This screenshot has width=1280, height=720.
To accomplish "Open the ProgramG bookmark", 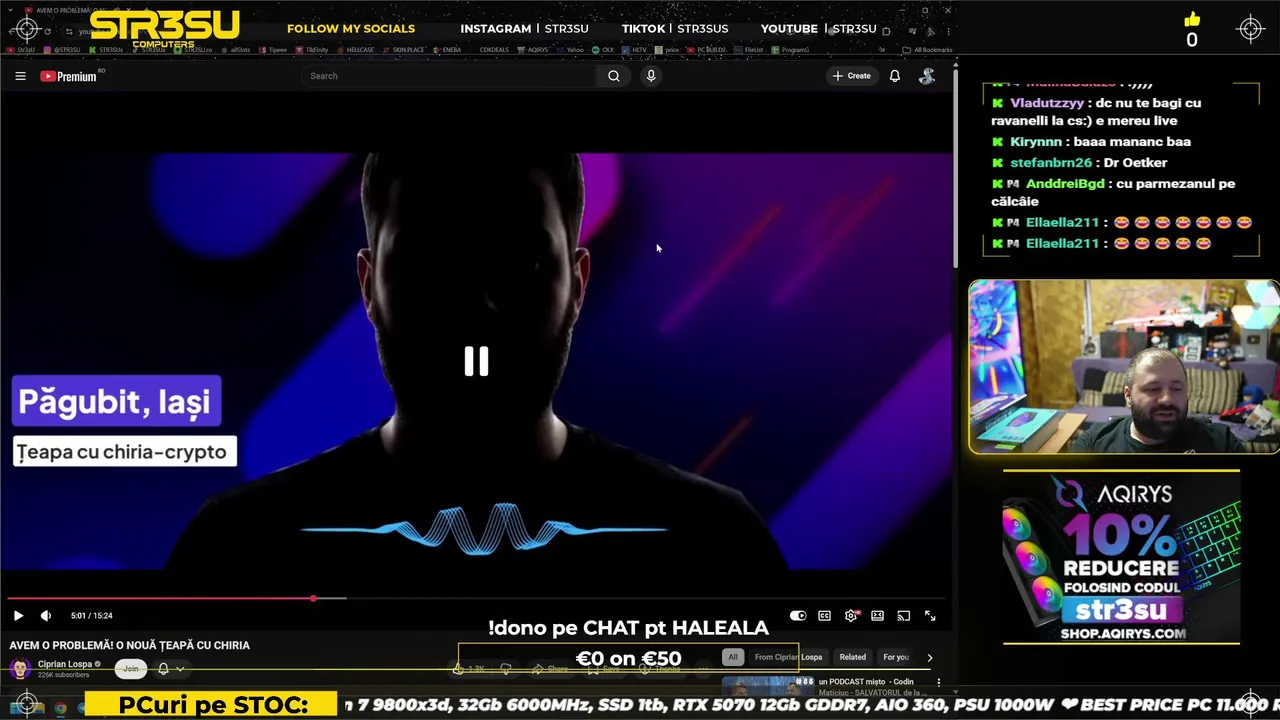I will click(790, 50).
